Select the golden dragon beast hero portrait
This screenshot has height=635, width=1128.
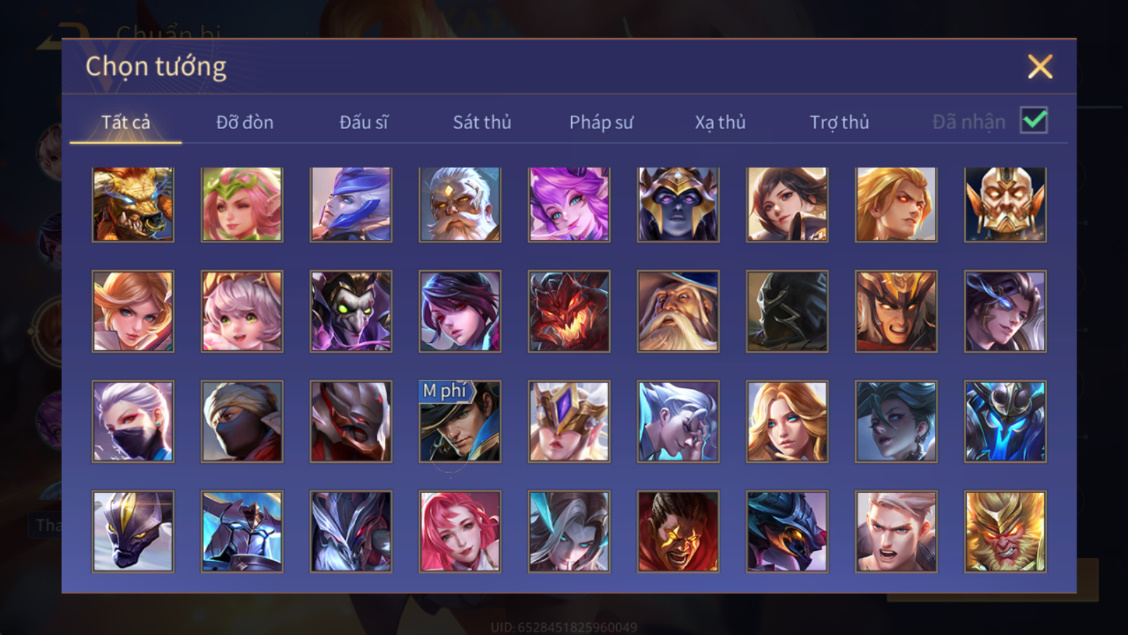tap(133, 204)
